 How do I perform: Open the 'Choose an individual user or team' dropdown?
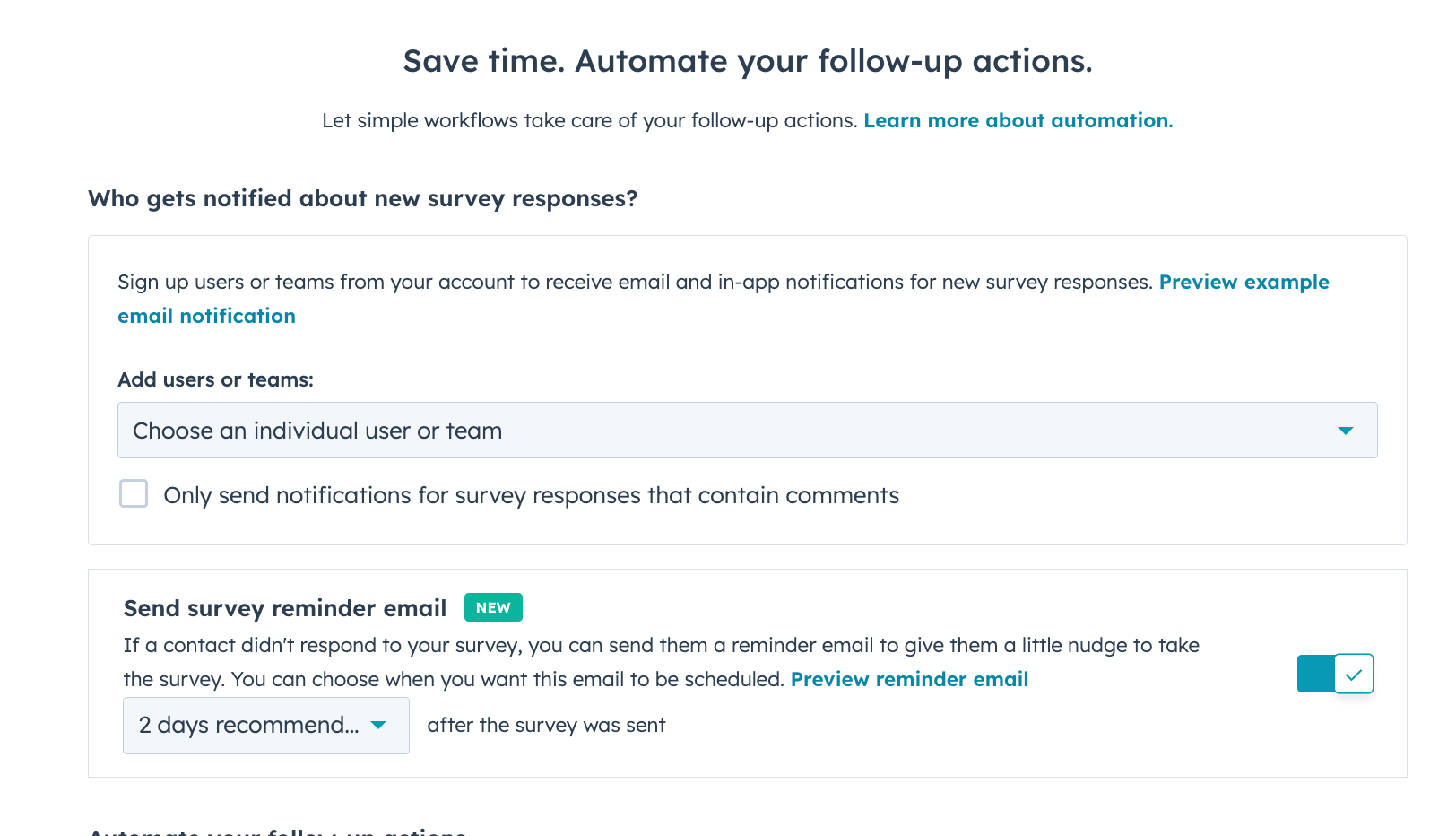click(x=747, y=431)
